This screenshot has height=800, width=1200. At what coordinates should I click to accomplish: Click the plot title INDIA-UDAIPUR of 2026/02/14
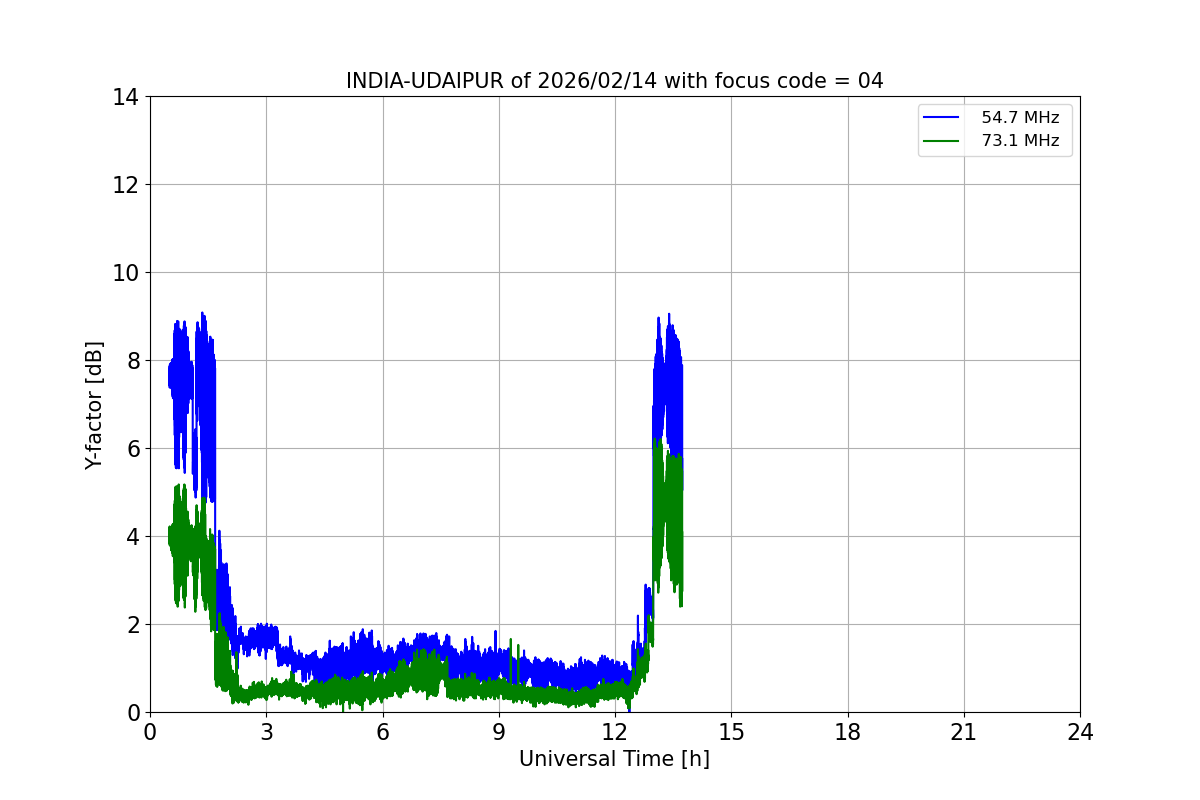point(614,81)
